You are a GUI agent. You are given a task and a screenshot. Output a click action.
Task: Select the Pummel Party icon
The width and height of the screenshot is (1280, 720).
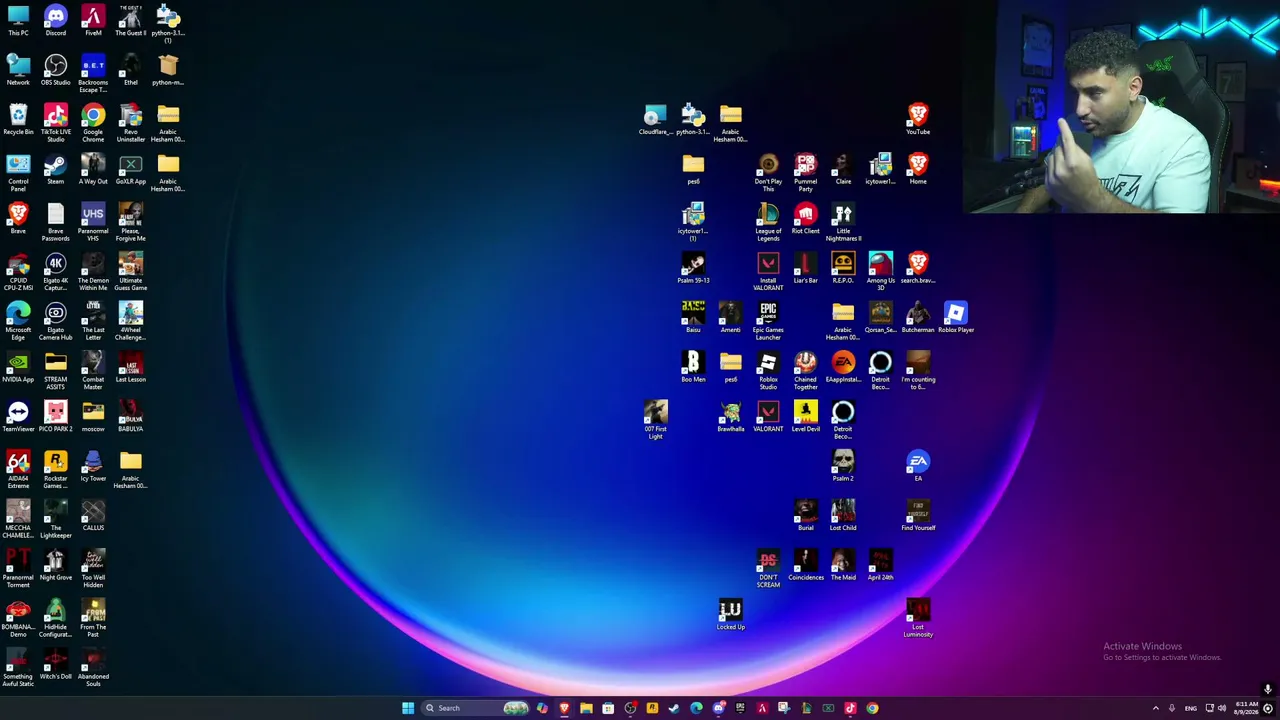805,172
